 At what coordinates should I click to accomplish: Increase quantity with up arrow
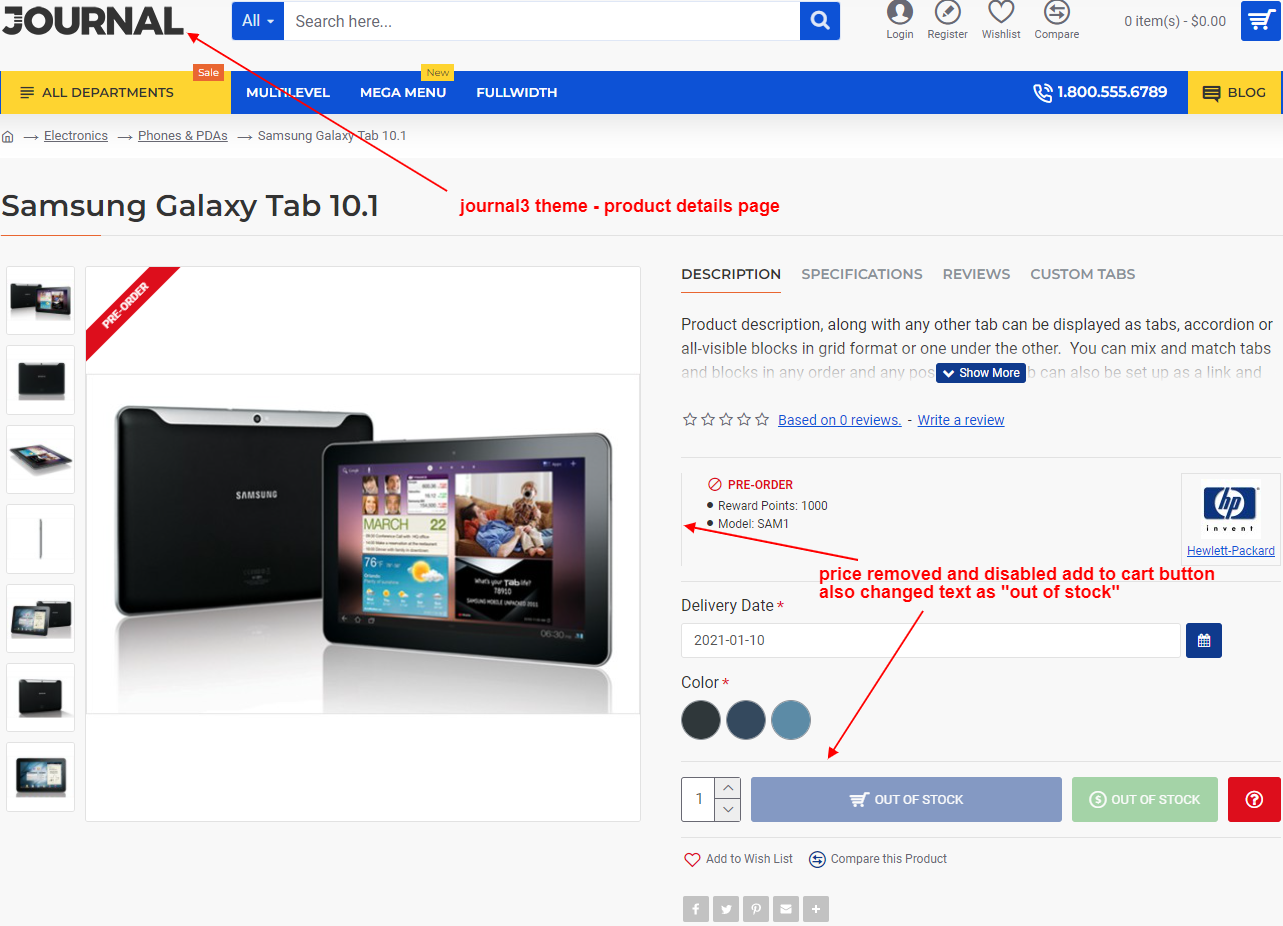[x=728, y=788]
